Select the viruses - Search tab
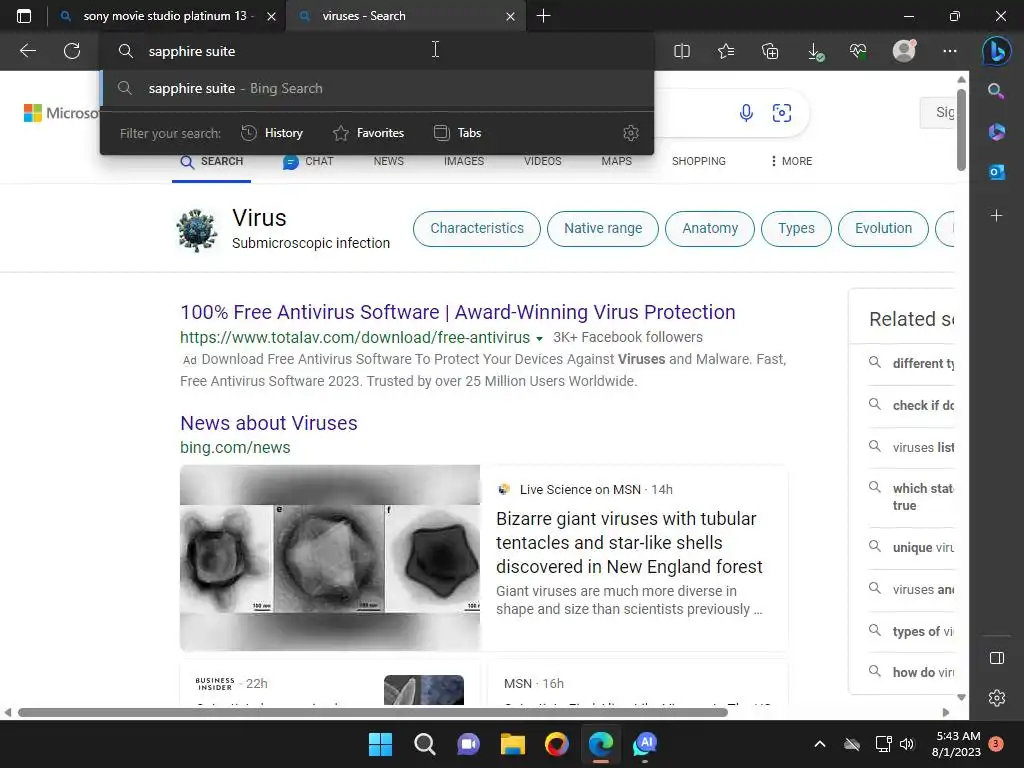The image size is (1024, 768). [x=405, y=16]
